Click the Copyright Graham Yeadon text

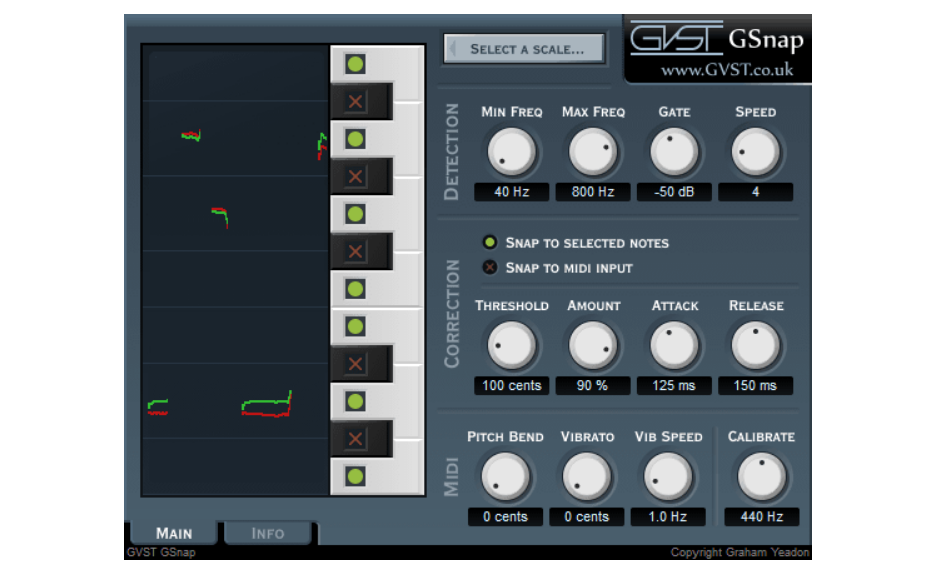pos(740,552)
